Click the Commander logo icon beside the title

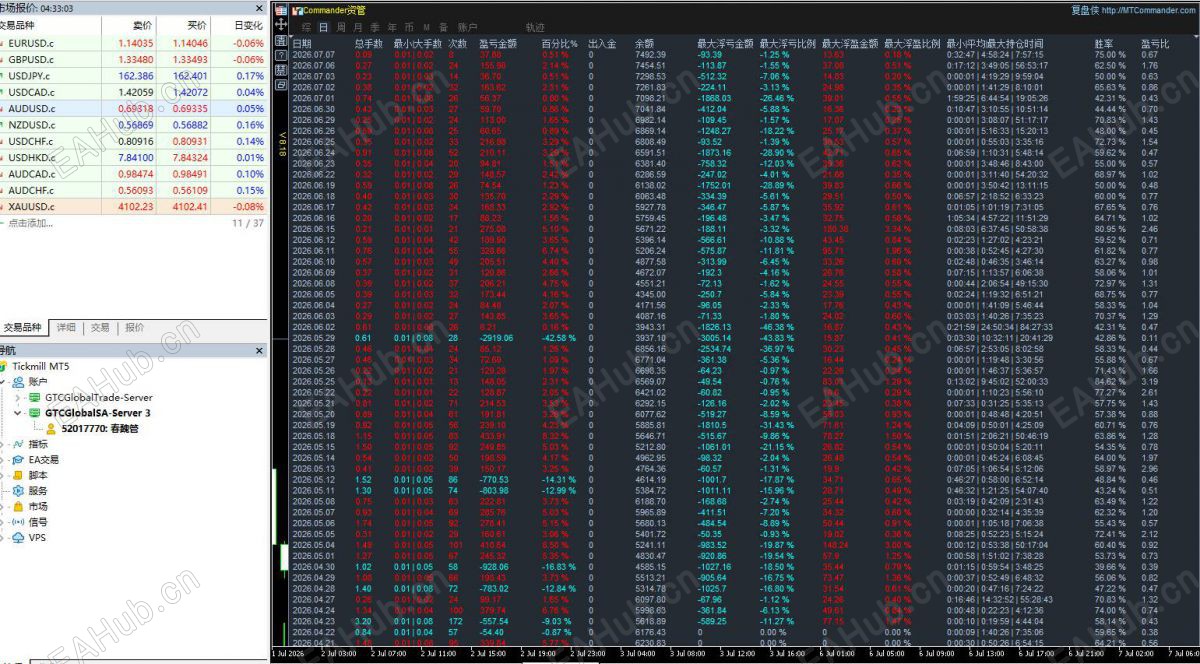(297, 10)
